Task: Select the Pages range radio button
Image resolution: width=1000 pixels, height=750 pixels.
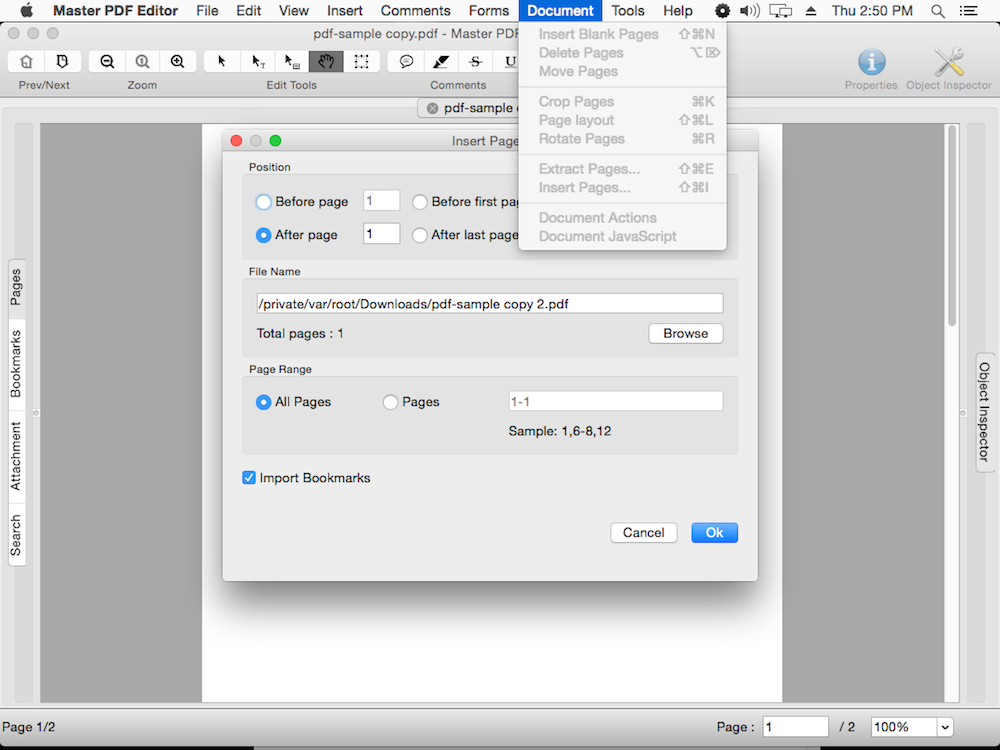Action: (x=390, y=402)
